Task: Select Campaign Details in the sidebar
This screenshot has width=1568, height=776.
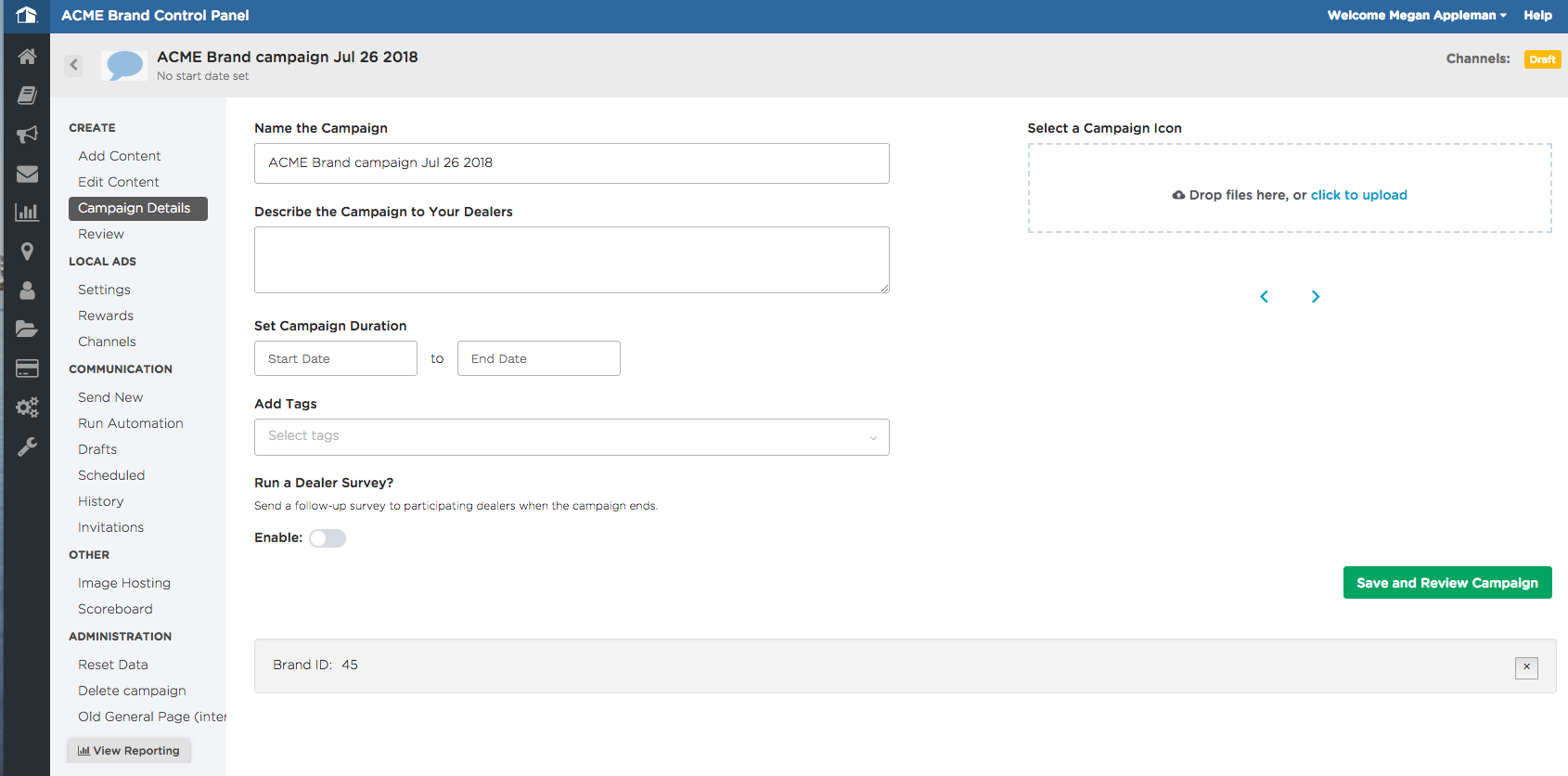Action: 138,209
